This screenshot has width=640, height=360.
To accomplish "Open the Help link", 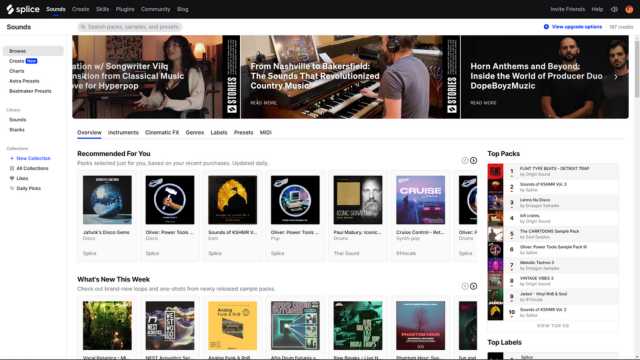I will point(597,9).
